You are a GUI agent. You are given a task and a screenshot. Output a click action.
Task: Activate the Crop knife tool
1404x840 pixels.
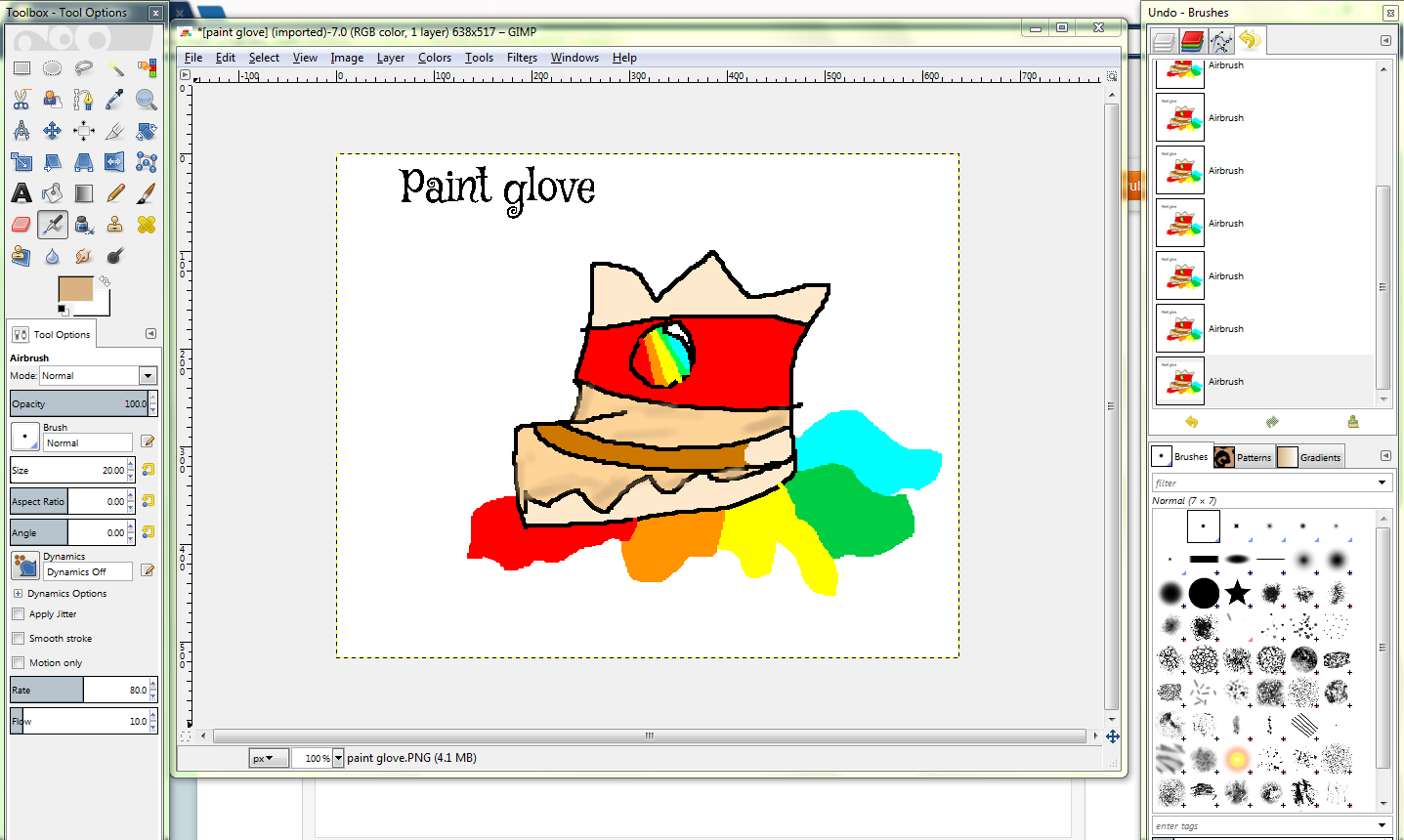point(115,131)
